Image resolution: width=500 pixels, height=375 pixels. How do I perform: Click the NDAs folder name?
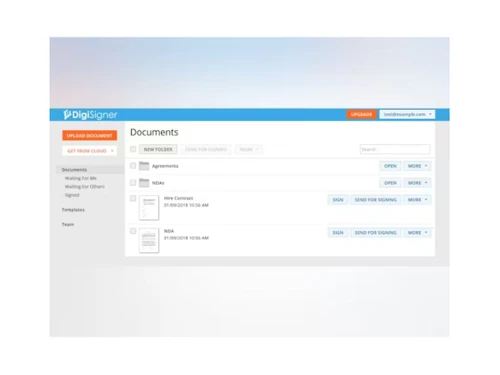click(x=158, y=183)
